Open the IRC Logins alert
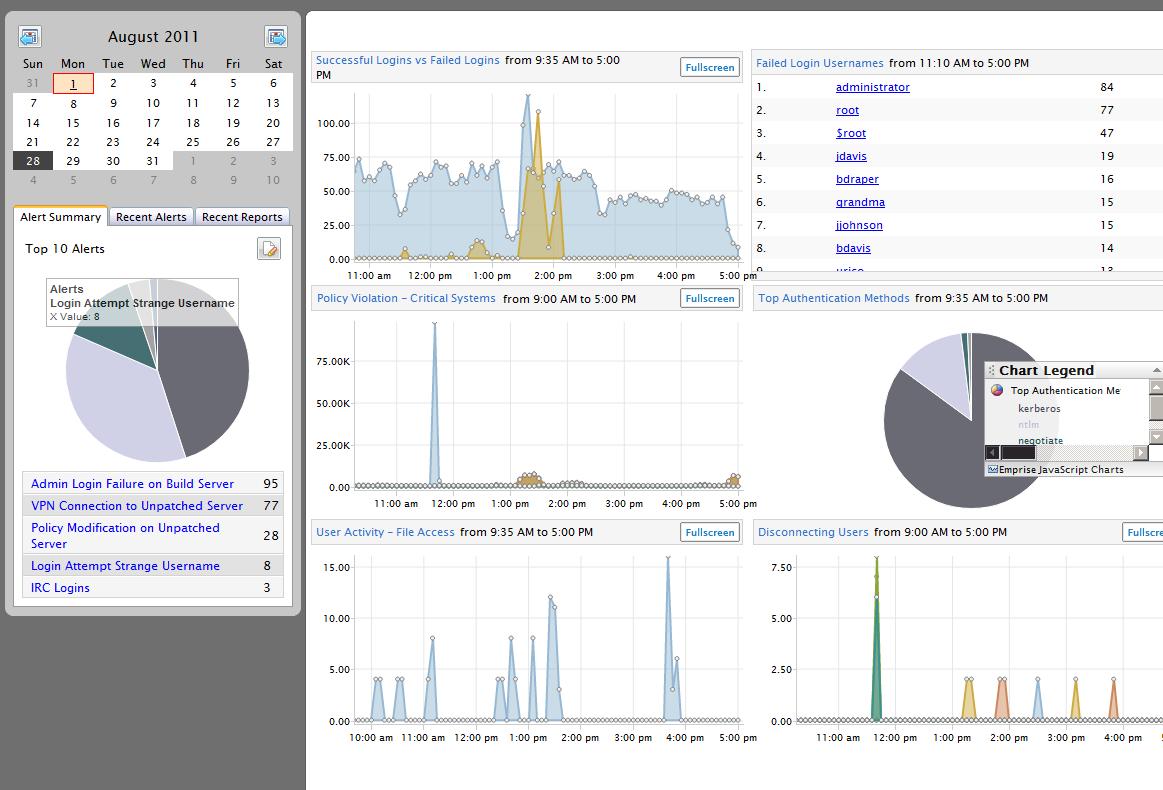This screenshot has height=790, width=1163. tap(60, 588)
